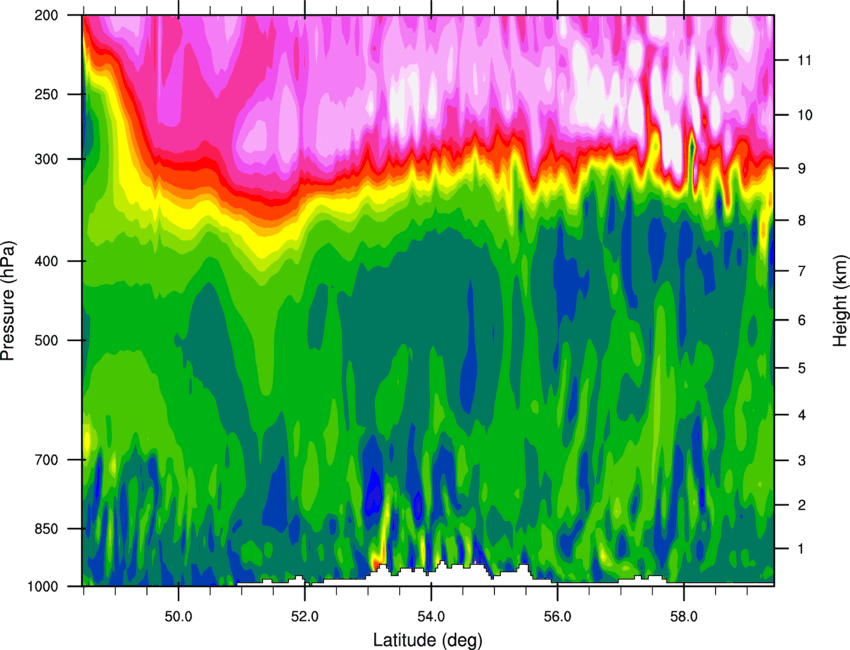Click the 6 km height label

click(802, 320)
